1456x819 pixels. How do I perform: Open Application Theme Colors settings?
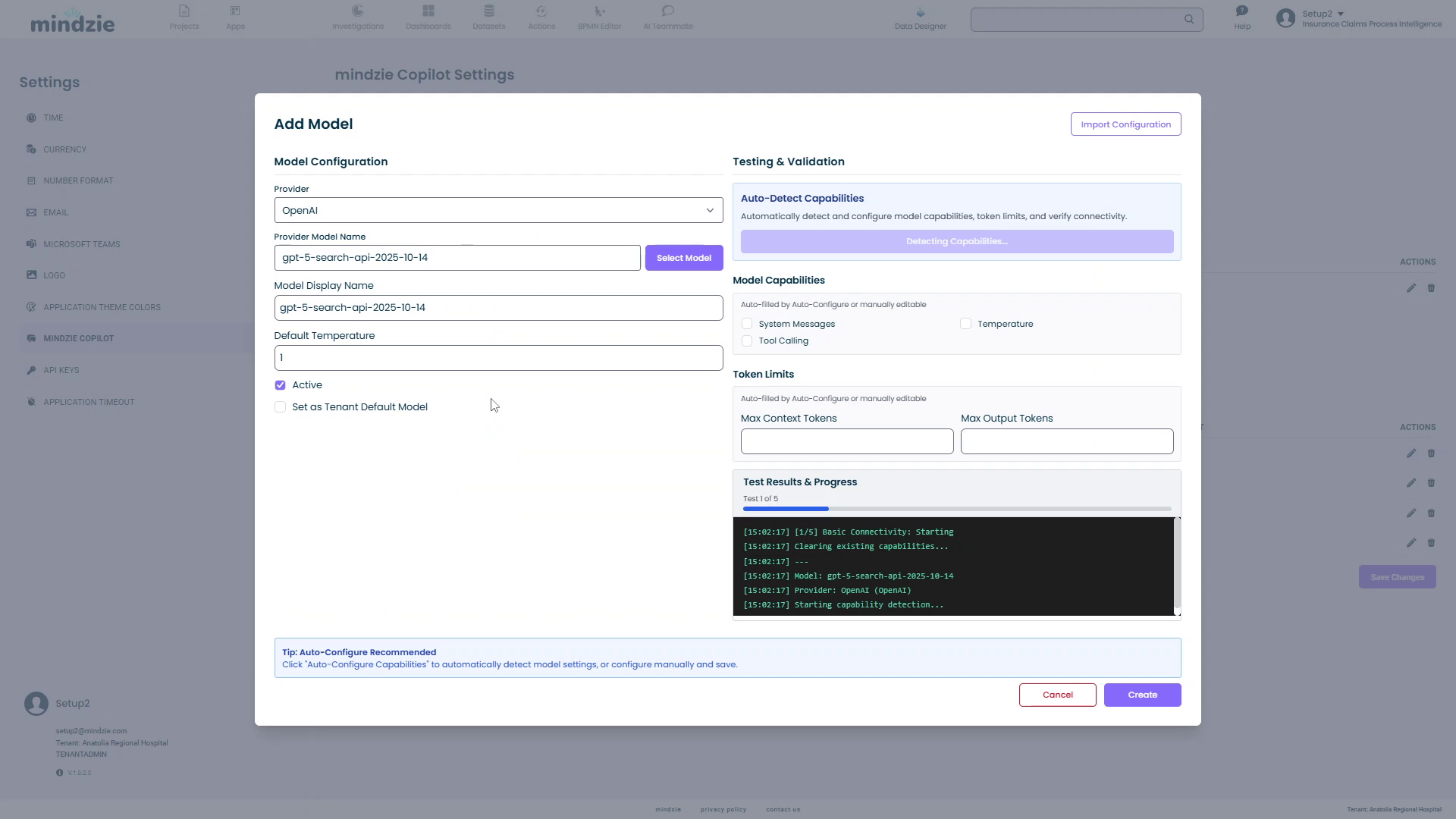(102, 308)
